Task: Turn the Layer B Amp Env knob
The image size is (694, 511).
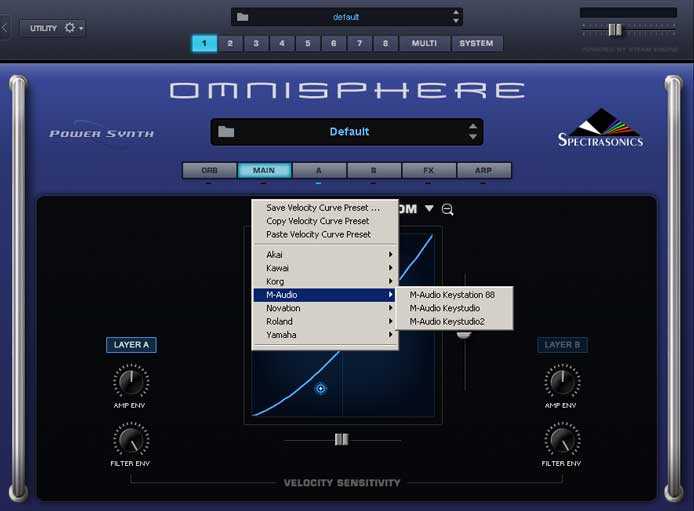Action: [x=562, y=381]
